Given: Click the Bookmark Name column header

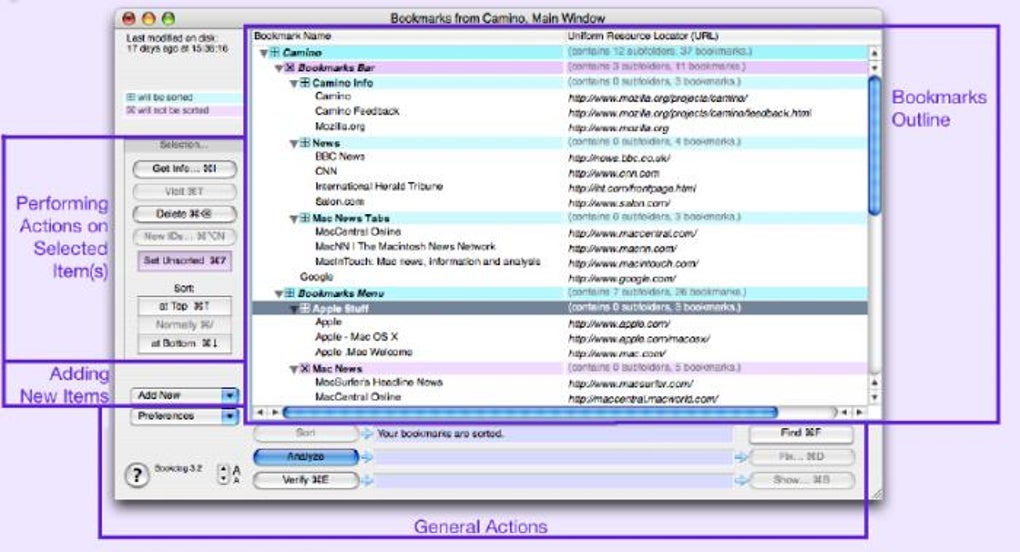Looking at the screenshot, I should pos(293,36).
